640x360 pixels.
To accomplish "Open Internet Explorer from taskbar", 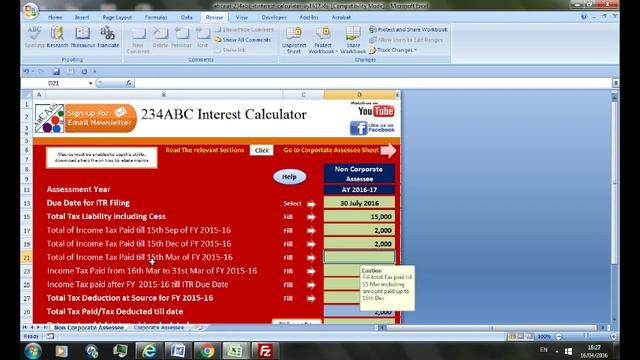I will click(149, 351).
